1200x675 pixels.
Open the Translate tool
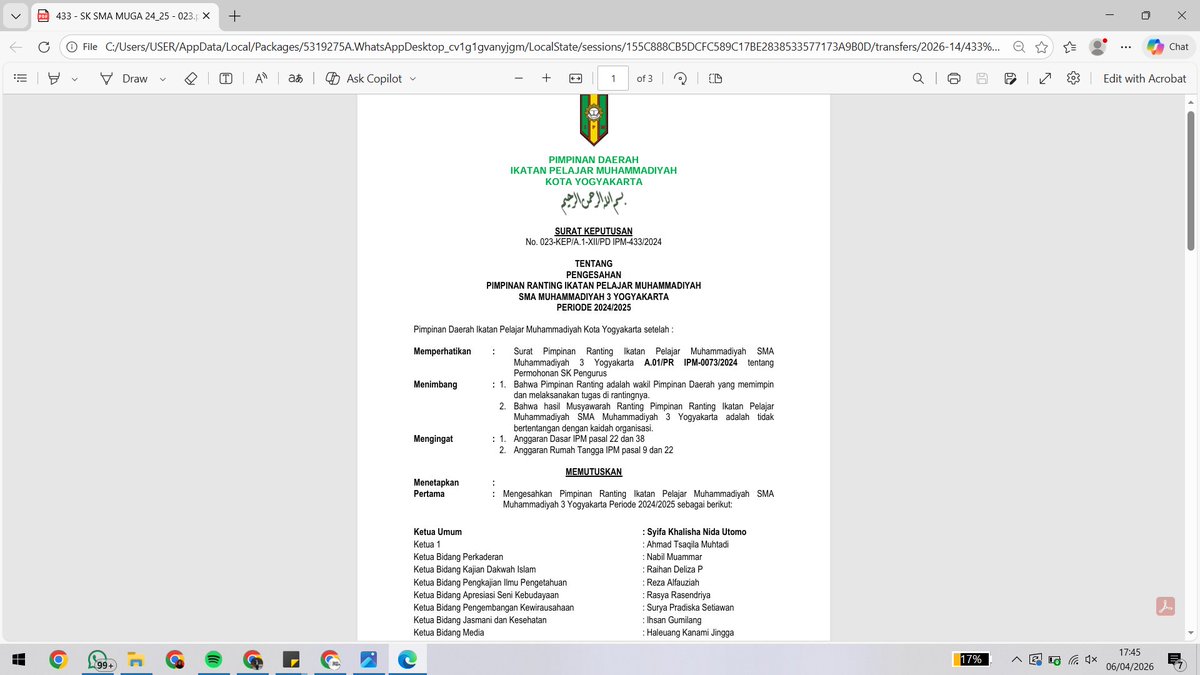pos(295,78)
